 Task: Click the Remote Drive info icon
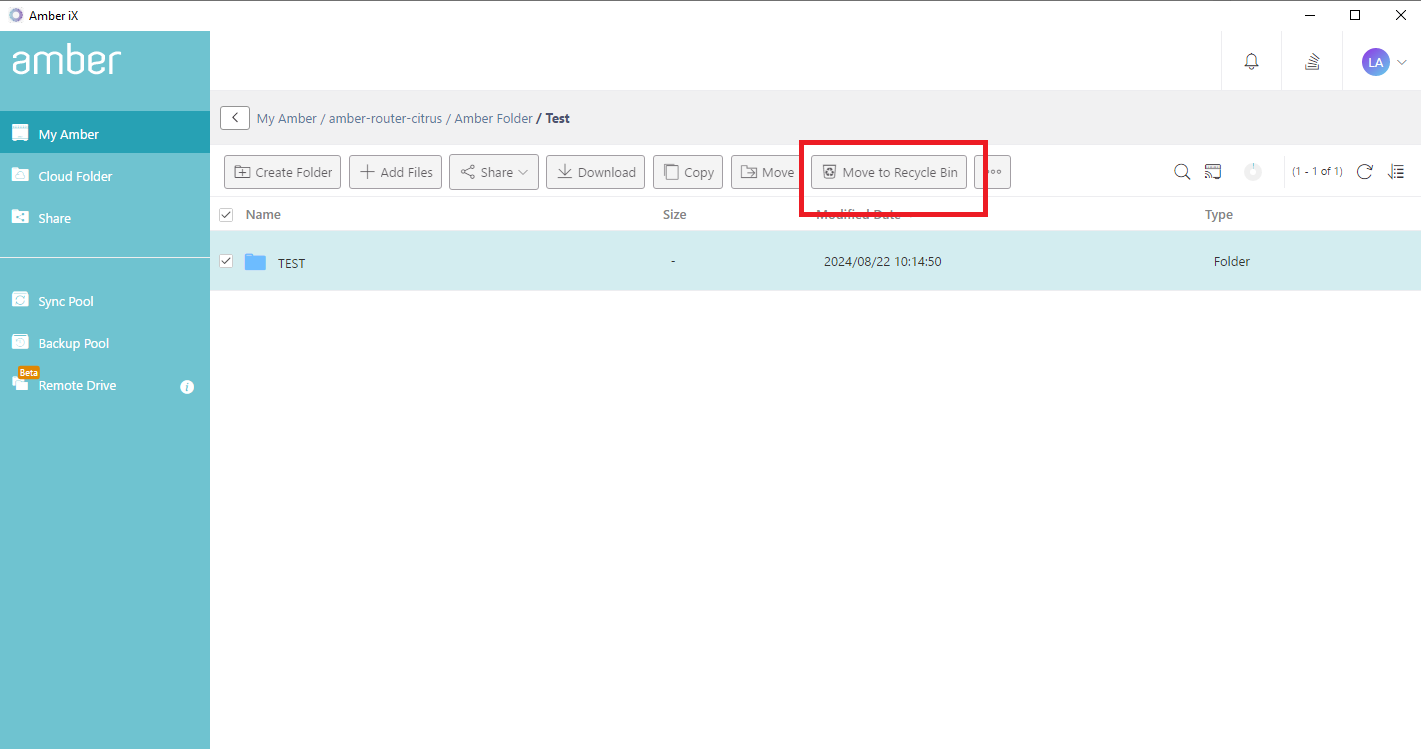[187, 386]
